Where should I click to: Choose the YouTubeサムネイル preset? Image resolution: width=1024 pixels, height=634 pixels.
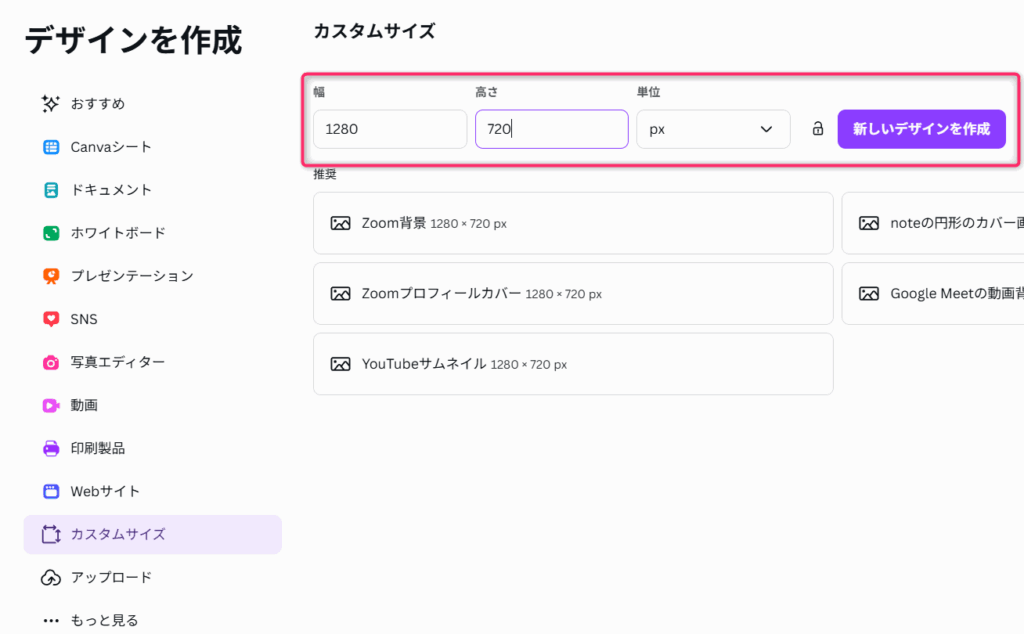[x=572, y=364]
